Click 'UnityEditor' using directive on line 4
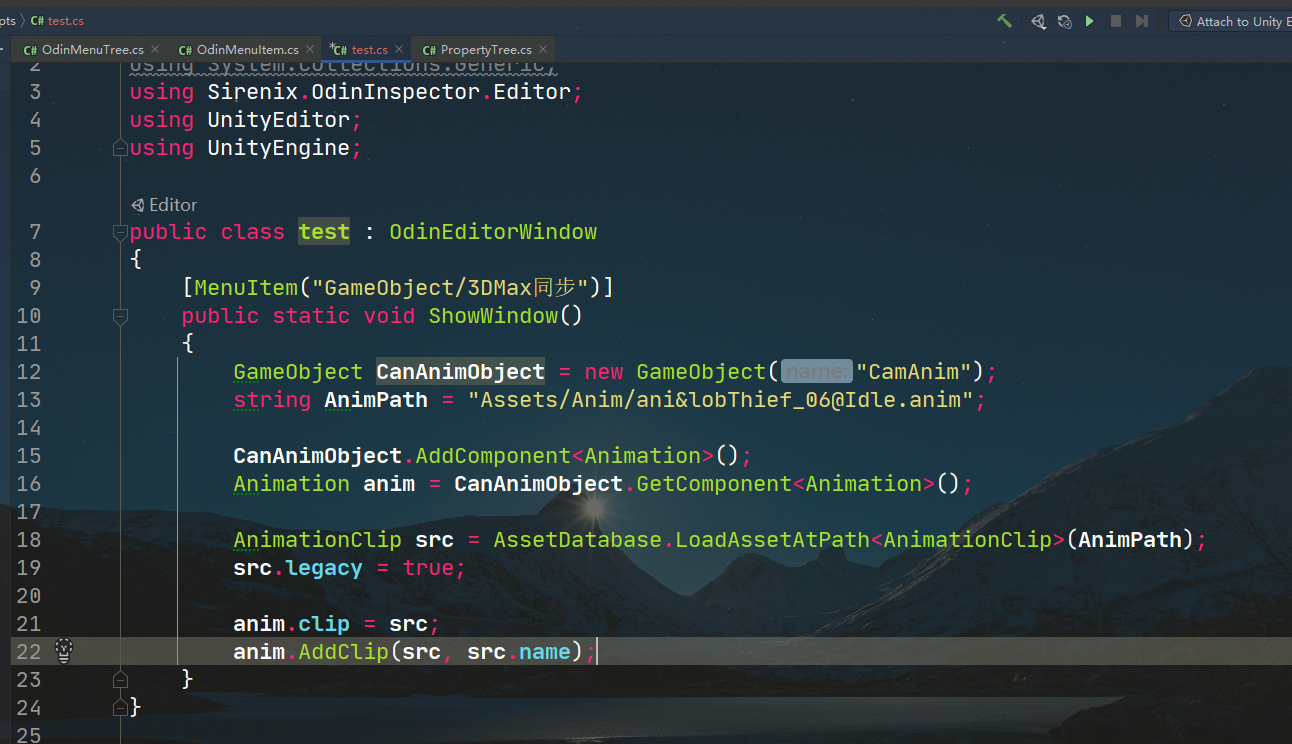Viewport: 1292px width, 744px height. (x=278, y=120)
